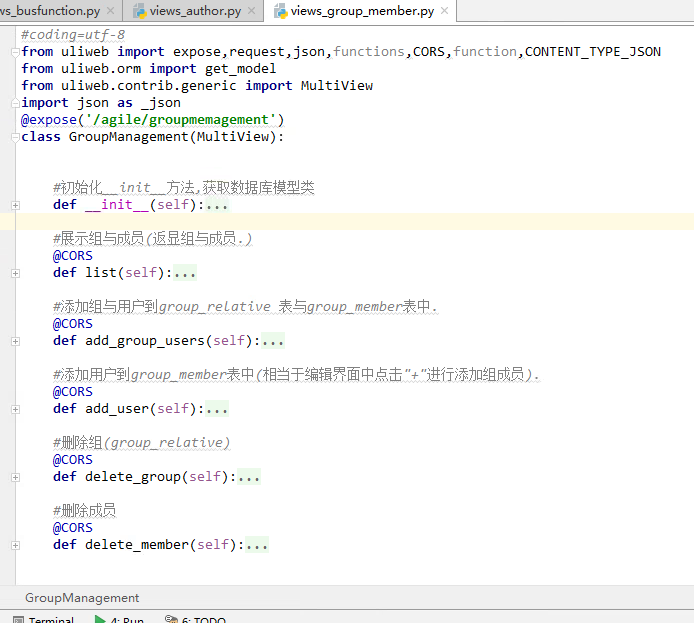Image resolution: width=694 pixels, height=623 pixels.
Task: Click Python file icon on views_group_member.py tab
Action: click(281, 11)
